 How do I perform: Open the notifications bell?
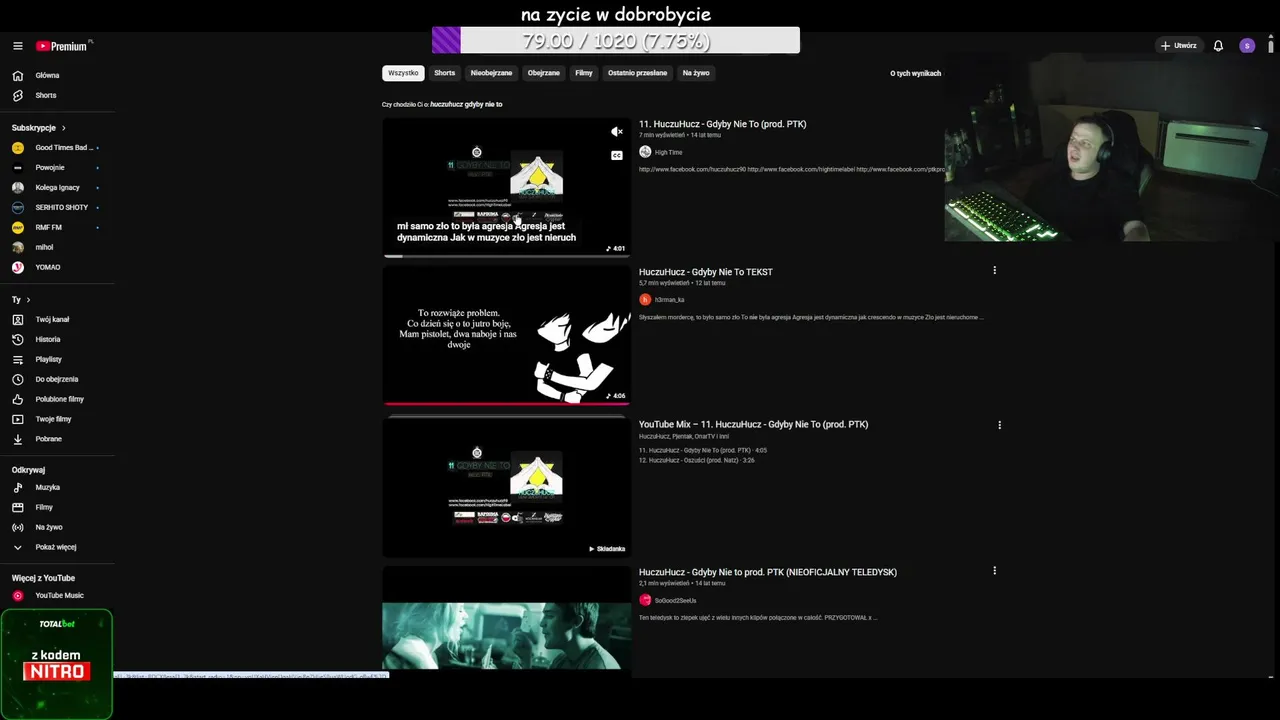click(x=1218, y=46)
